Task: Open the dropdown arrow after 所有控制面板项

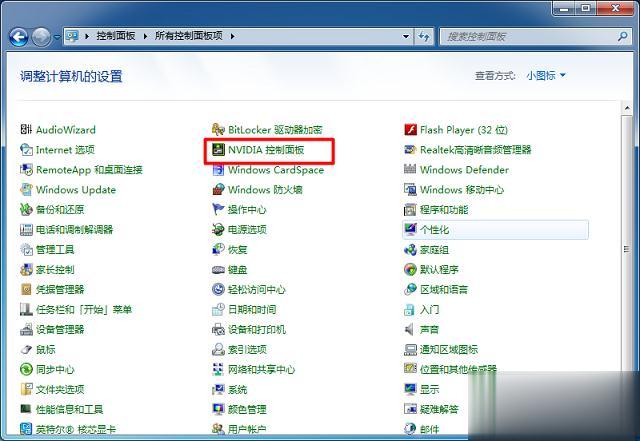Action: coord(233,37)
